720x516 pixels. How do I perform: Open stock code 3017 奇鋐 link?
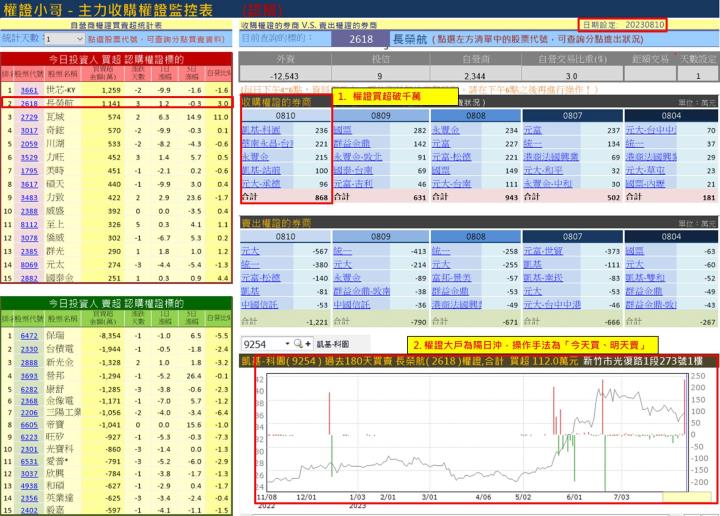[29, 130]
